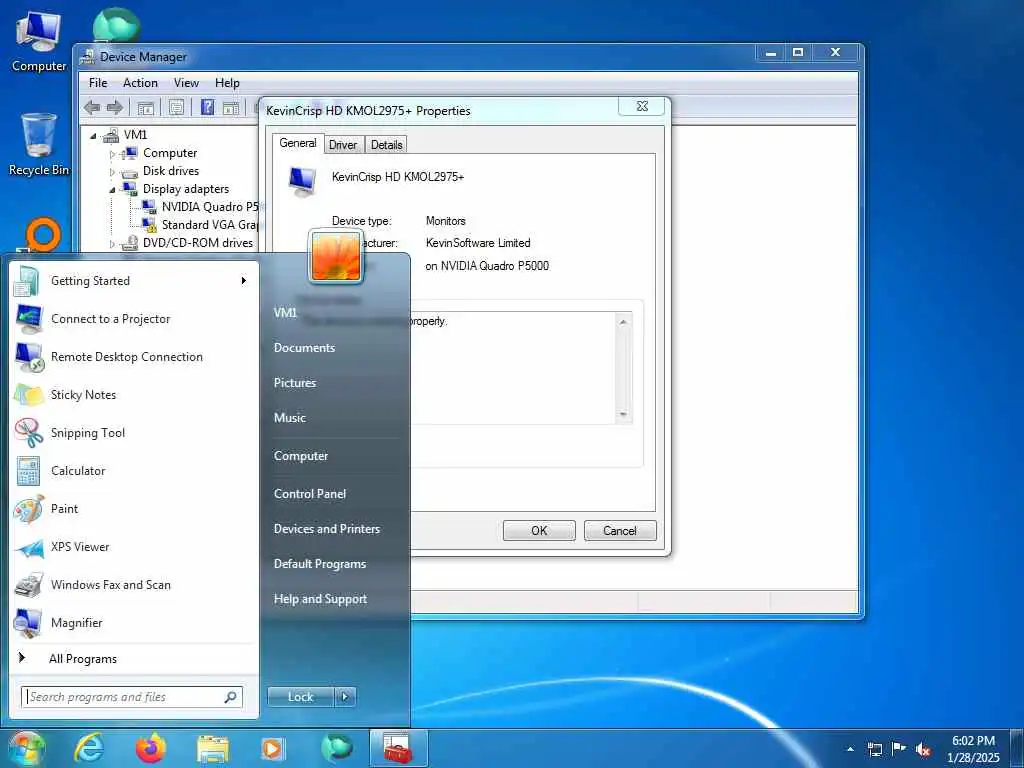Open Connect to a Projector
The width and height of the screenshot is (1024, 768).
pos(133,319)
